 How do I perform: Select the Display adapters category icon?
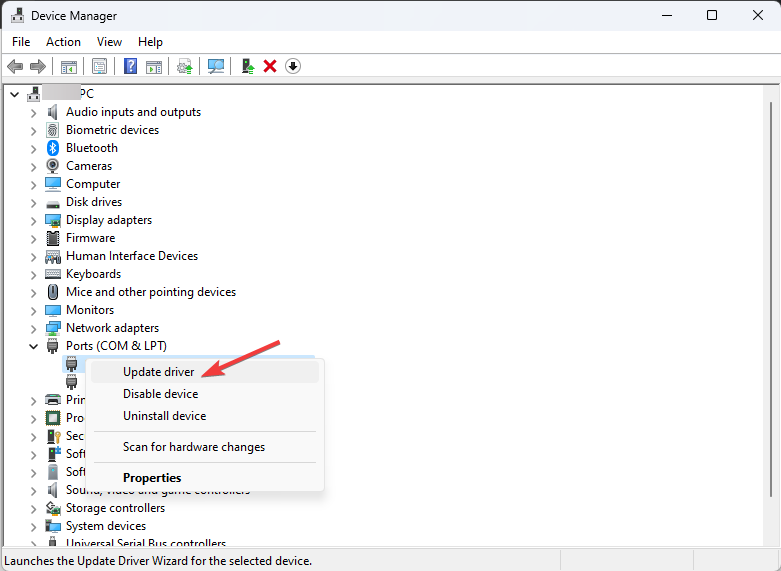tap(53, 220)
